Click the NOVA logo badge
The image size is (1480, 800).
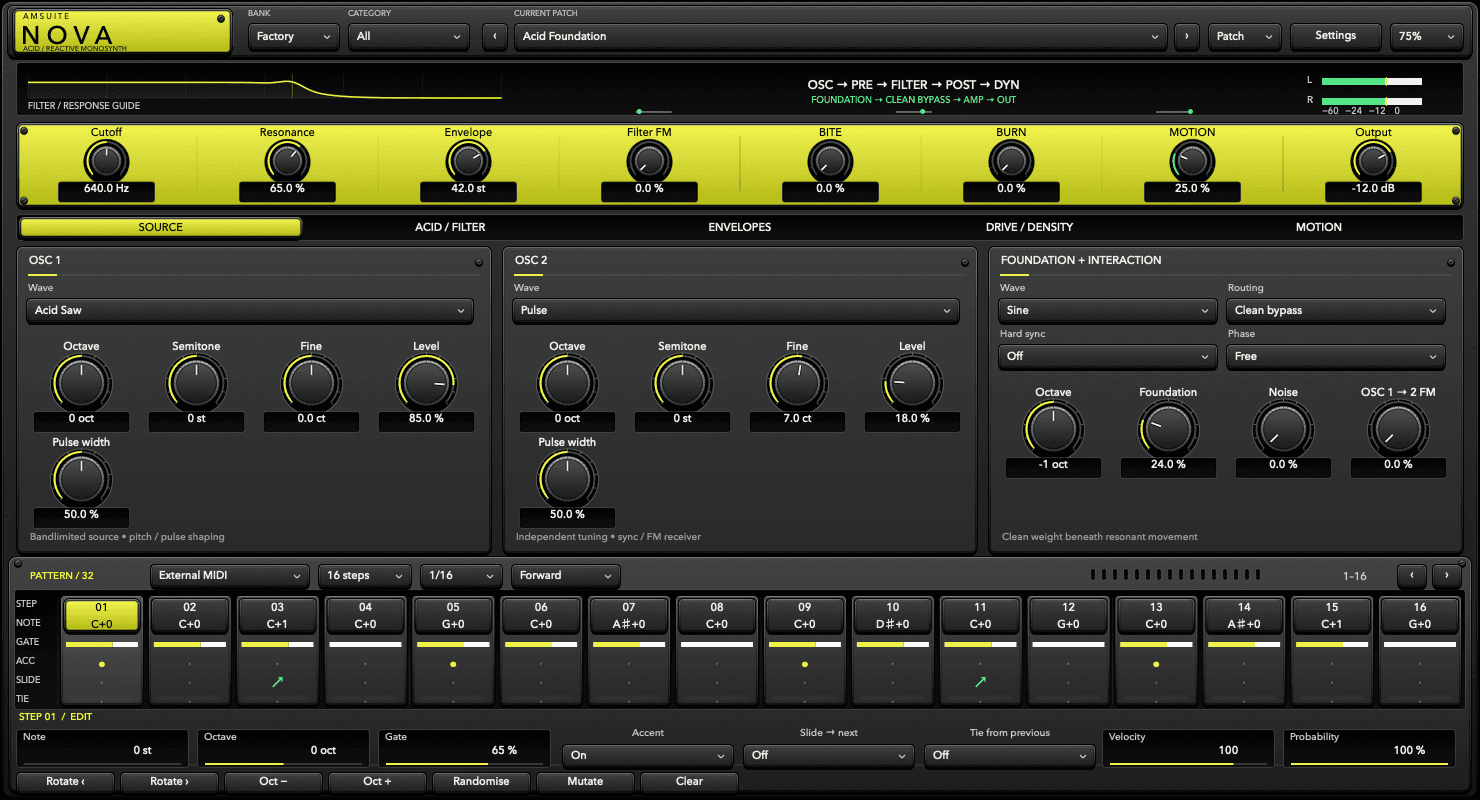click(x=122, y=32)
